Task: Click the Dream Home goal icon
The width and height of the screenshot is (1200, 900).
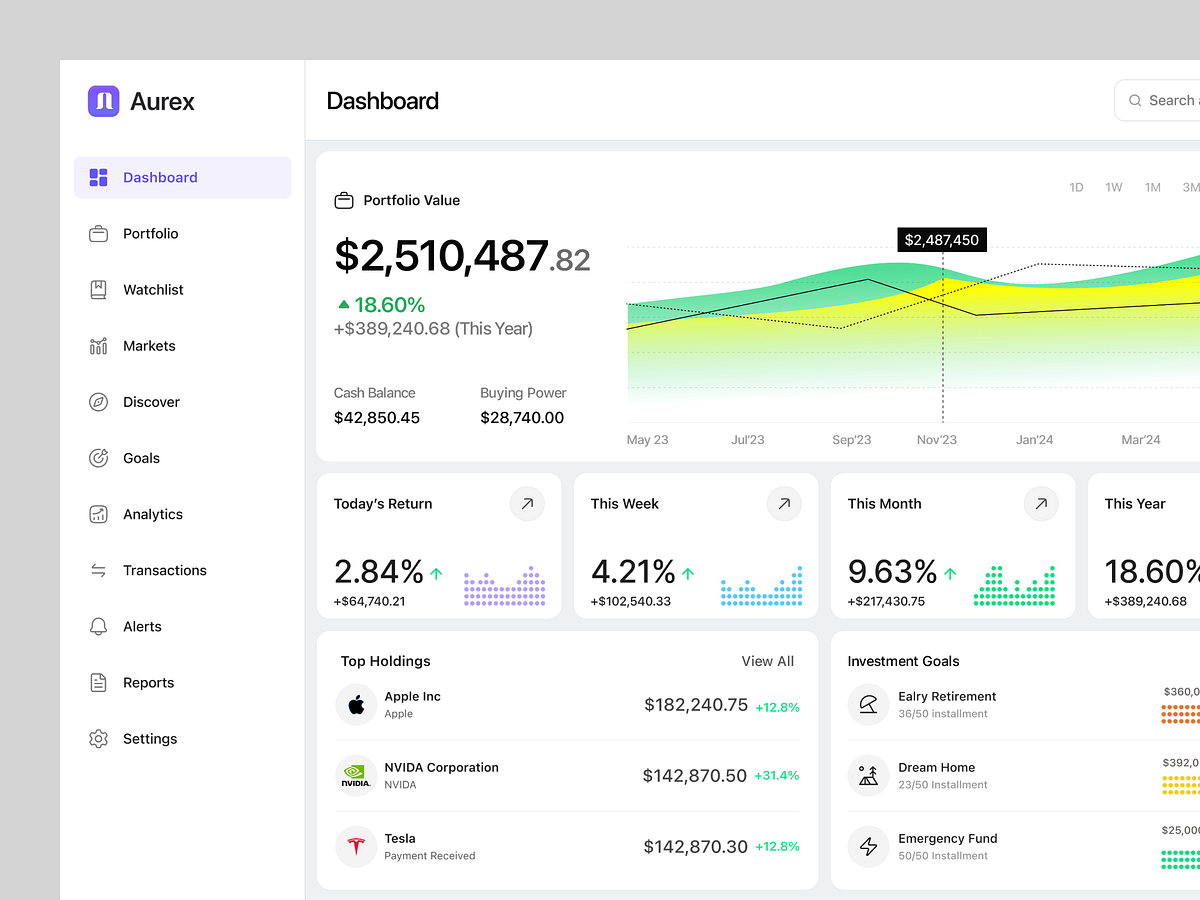Action: coord(868,775)
